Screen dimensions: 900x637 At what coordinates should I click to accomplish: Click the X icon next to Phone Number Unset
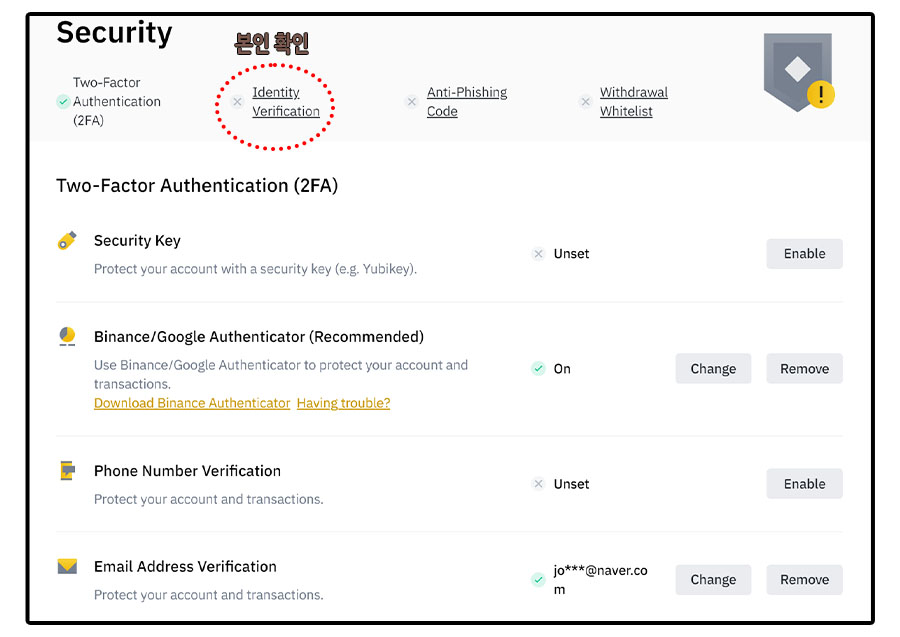click(538, 484)
